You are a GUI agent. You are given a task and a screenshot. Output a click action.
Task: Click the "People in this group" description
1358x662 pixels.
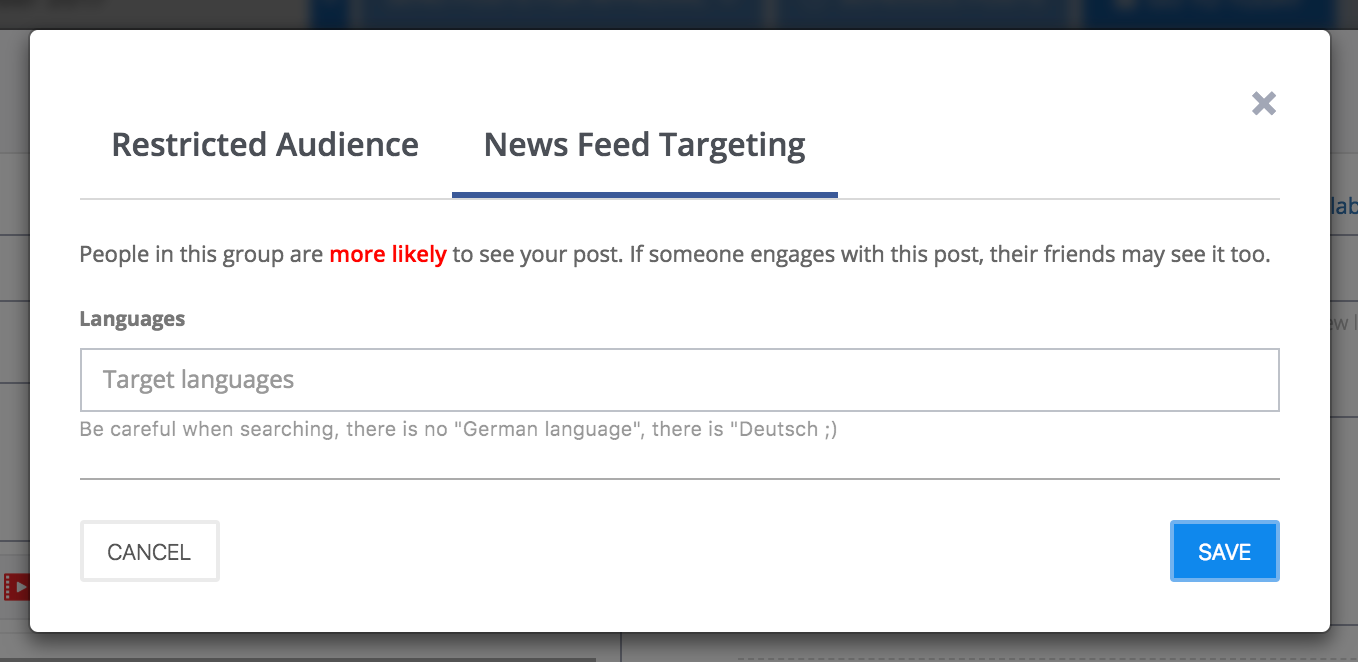pos(200,254)
